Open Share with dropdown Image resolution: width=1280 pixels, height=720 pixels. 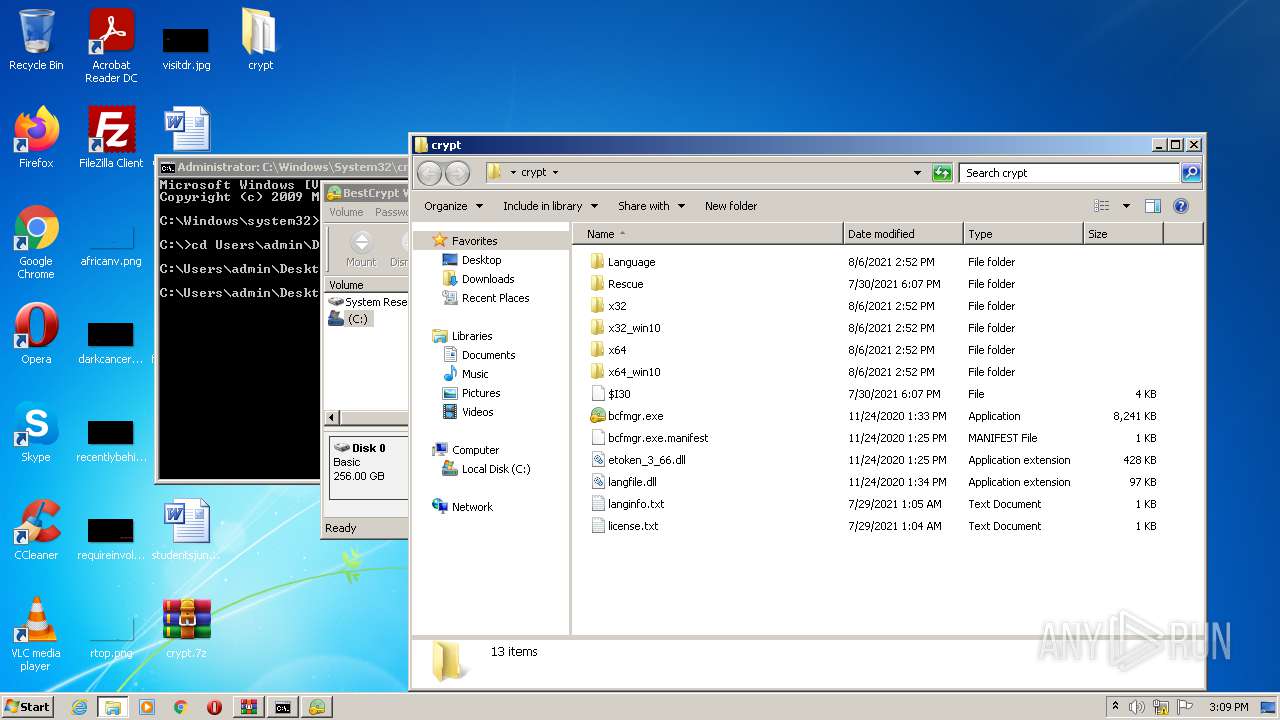[651, 206]
